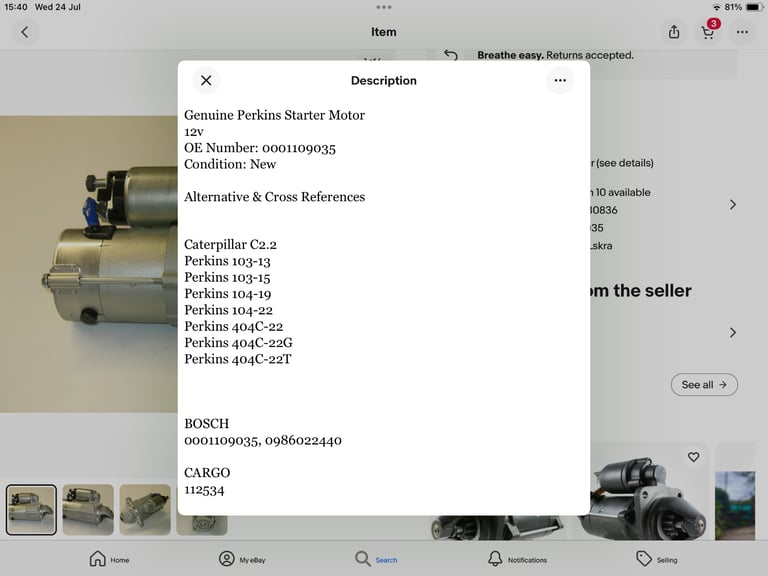Image resolution: width=768 pixels, height=576 pixels.
Task: Open the Notifications tab
Action: [x=517, y=559]
